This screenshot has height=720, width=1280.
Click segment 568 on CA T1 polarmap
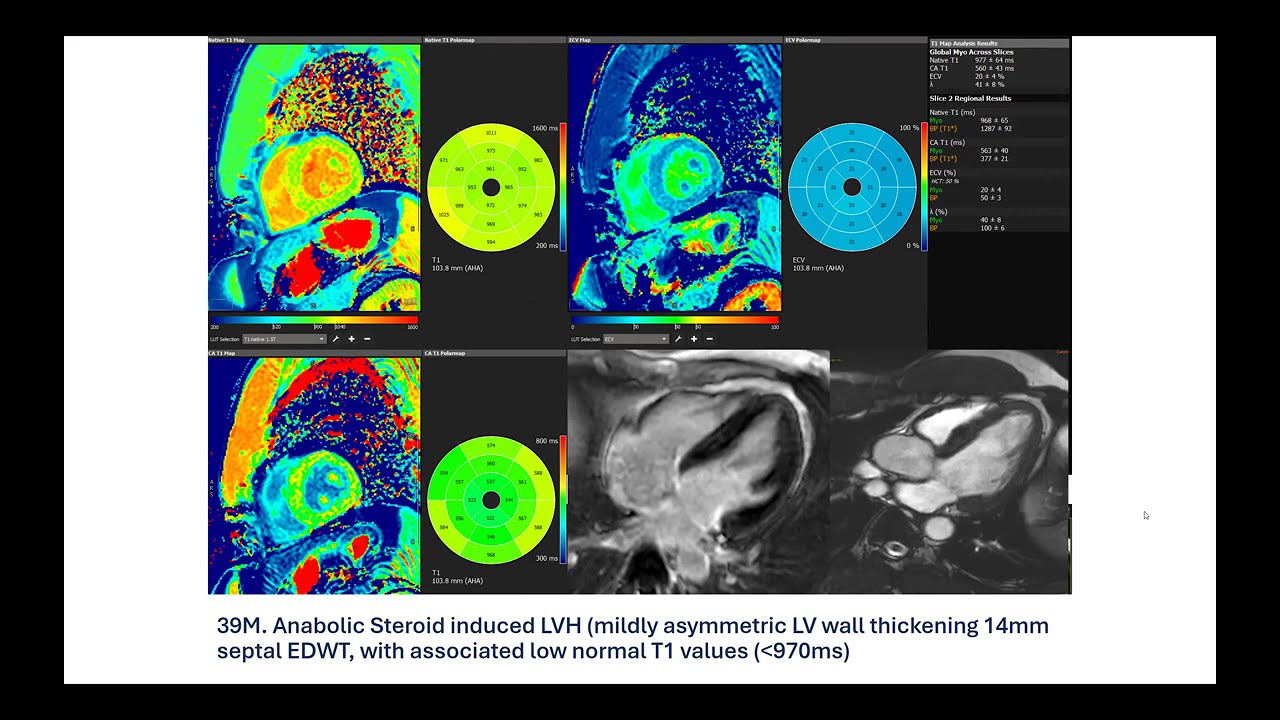click(x=491, y=555)
